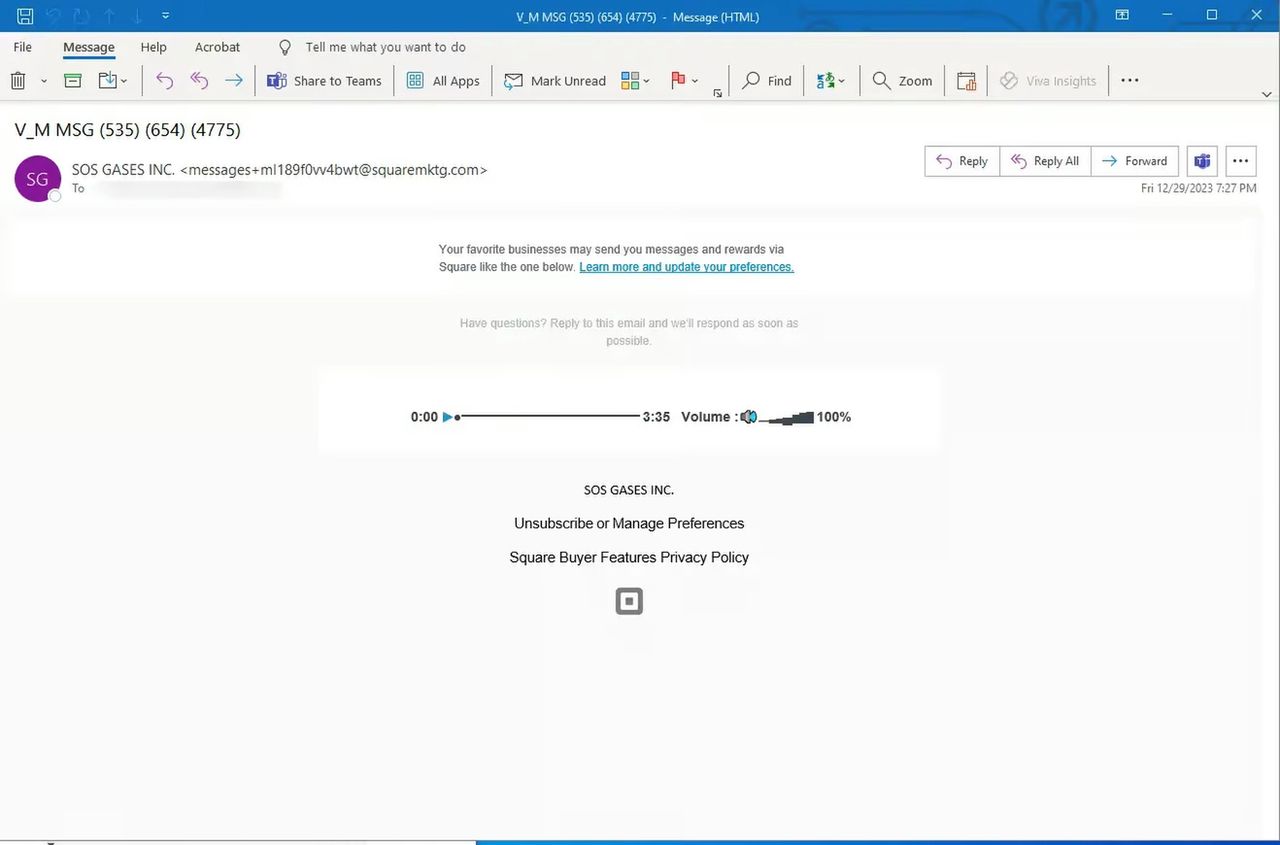
Task: Close the message window
Action: point(1257,15)
